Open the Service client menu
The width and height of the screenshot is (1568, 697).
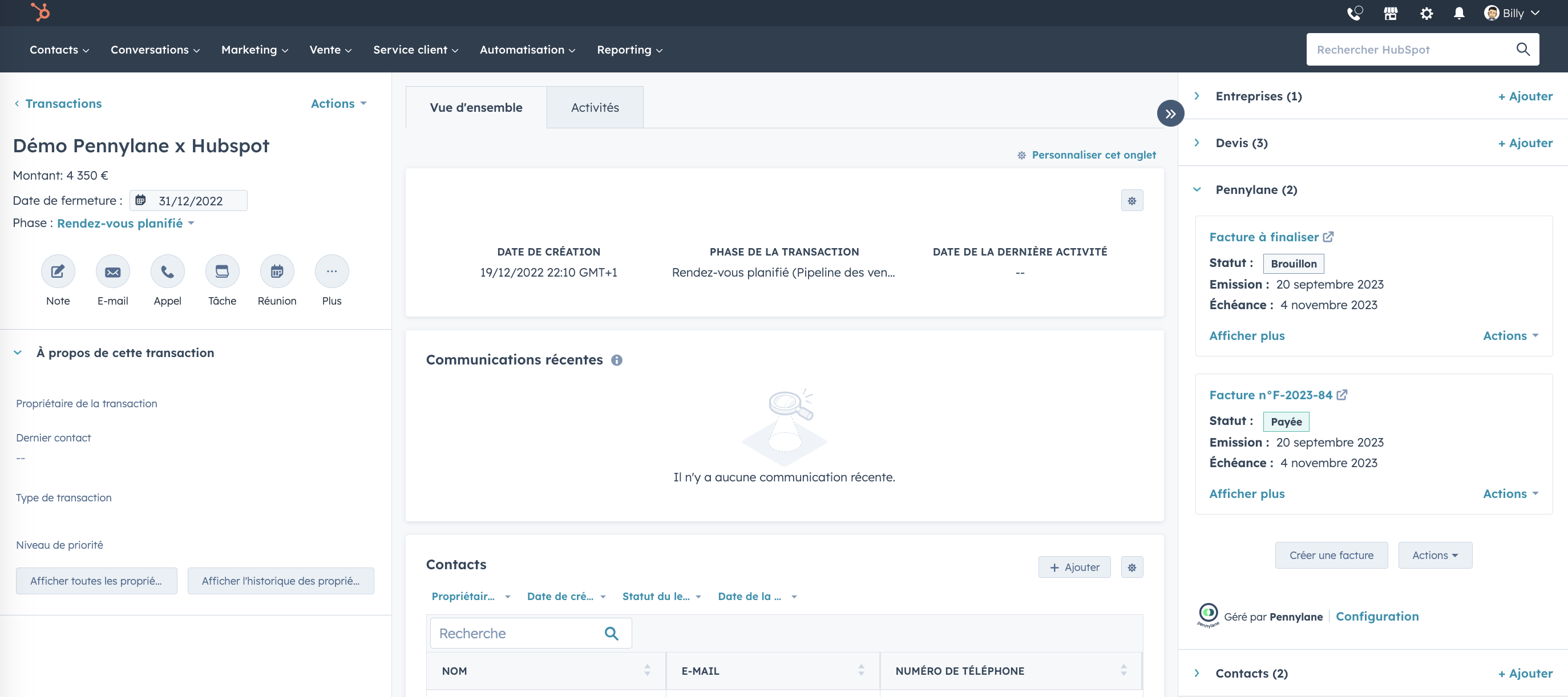[x=416, y=50]
